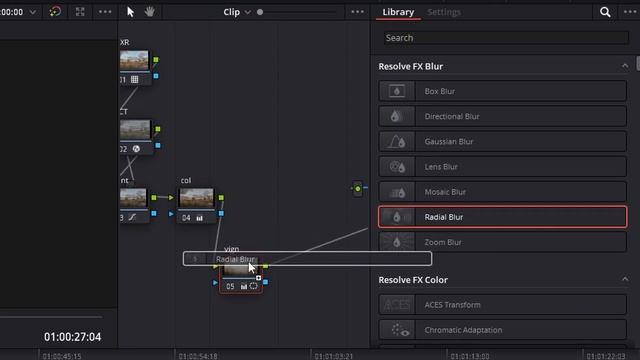
Task: Open viewer options three-dot menu
Action: pos(105,12)
